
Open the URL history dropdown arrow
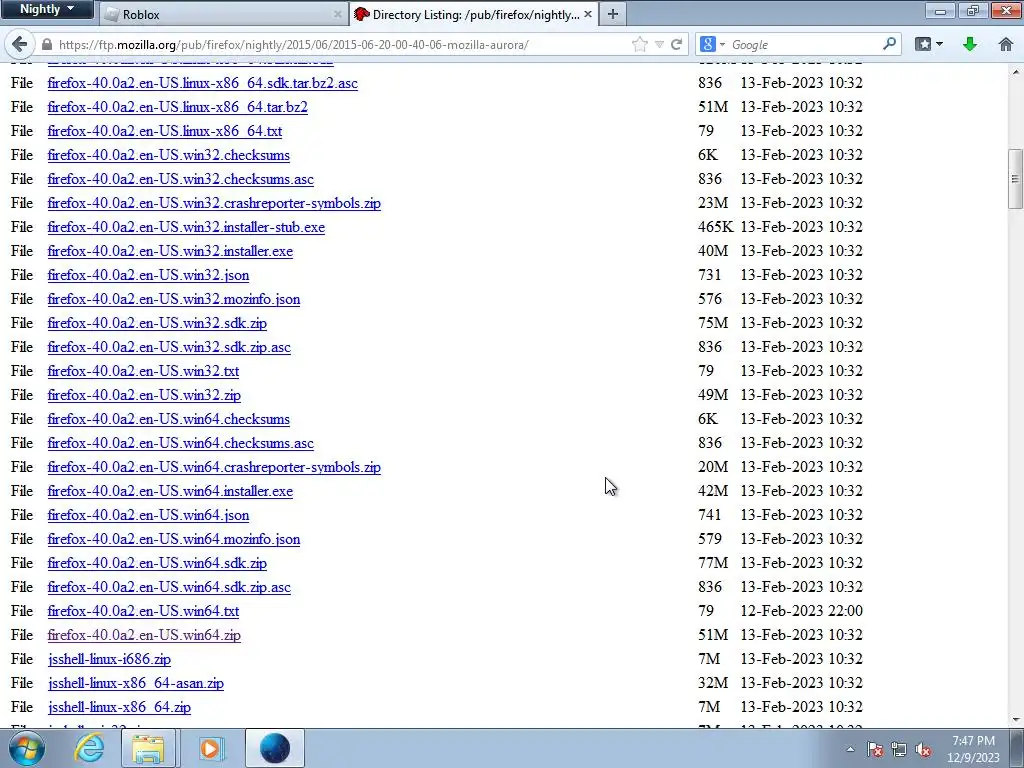(660, 44)
